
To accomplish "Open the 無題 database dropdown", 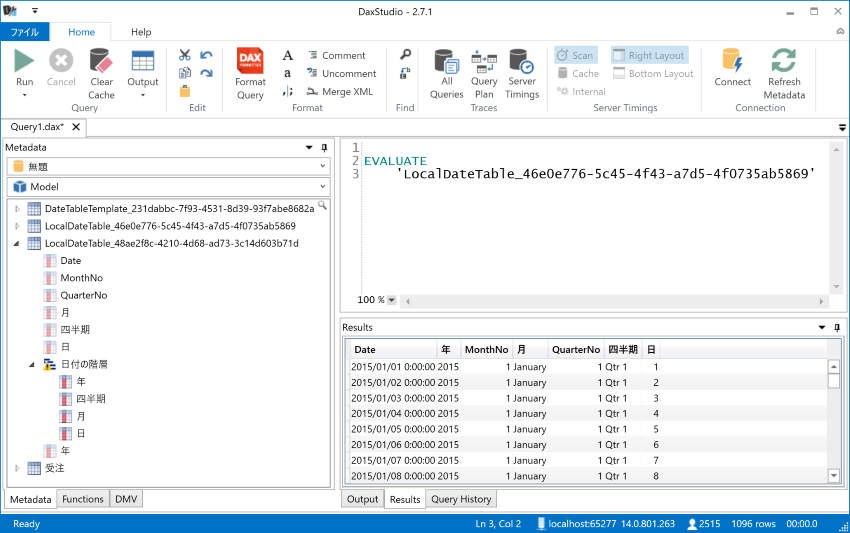I will coord(323,166).
